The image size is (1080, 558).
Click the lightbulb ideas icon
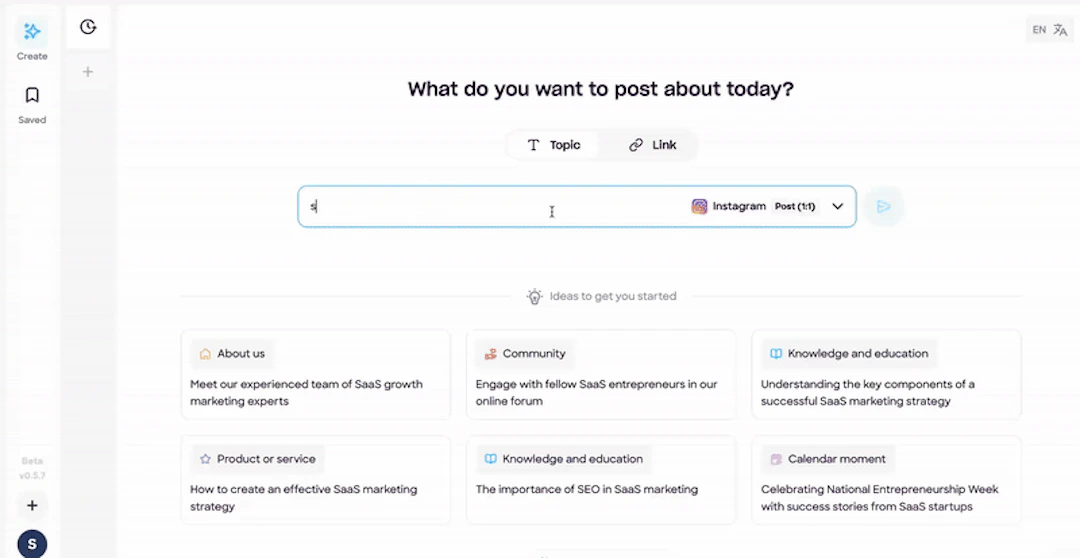(x=535, y=297)
